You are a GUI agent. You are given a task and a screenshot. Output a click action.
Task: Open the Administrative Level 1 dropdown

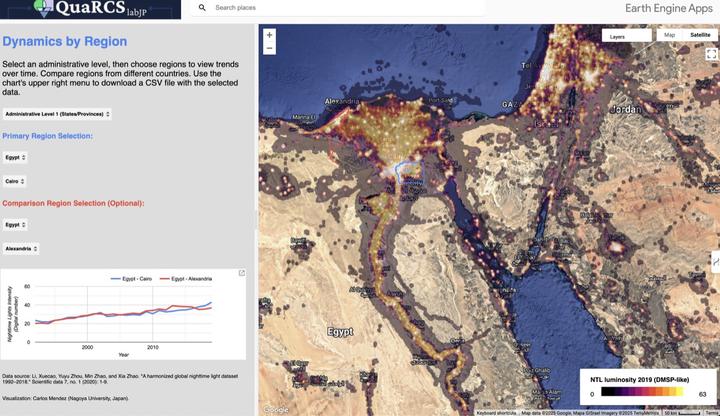tap(57, 114)
